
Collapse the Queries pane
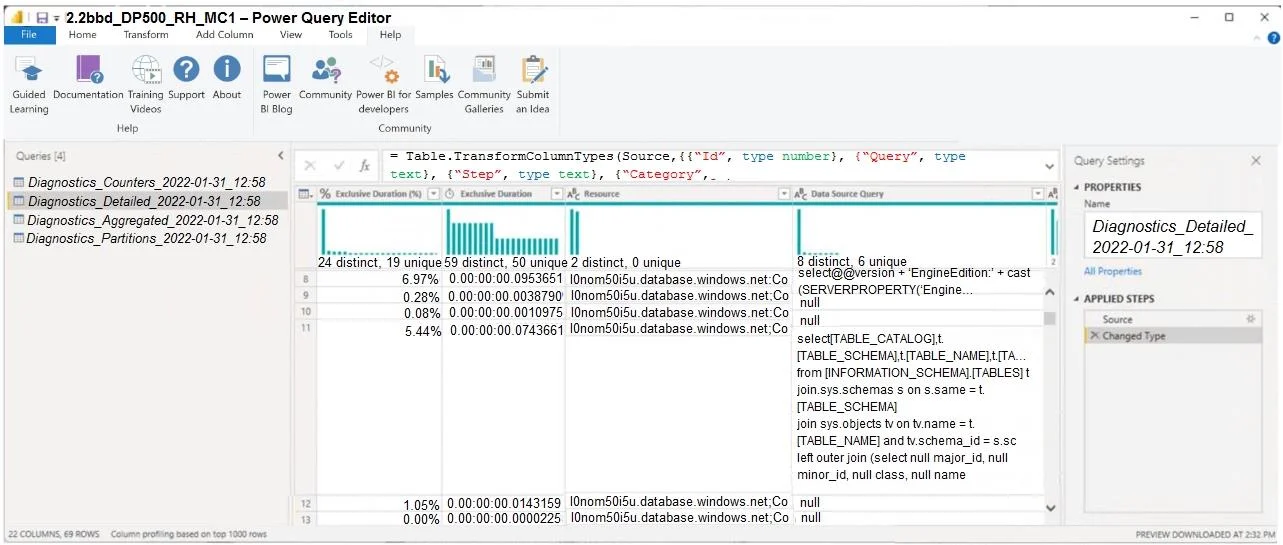click(280, 156)
